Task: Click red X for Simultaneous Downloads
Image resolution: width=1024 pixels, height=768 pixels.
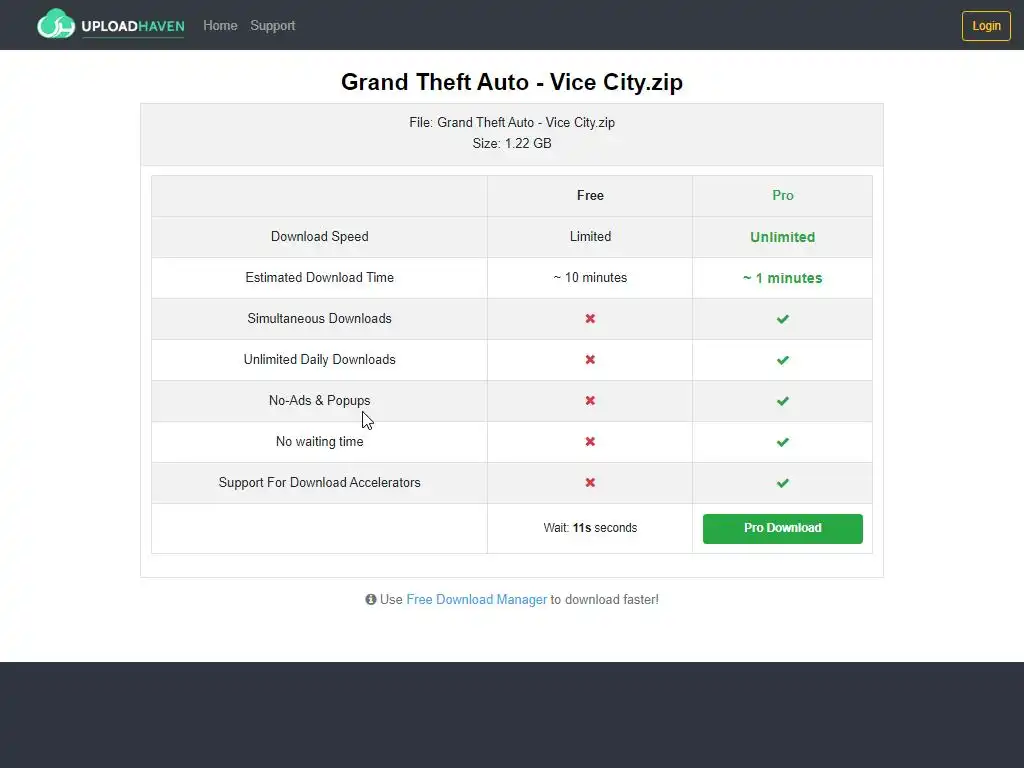Action: [590, 319]
